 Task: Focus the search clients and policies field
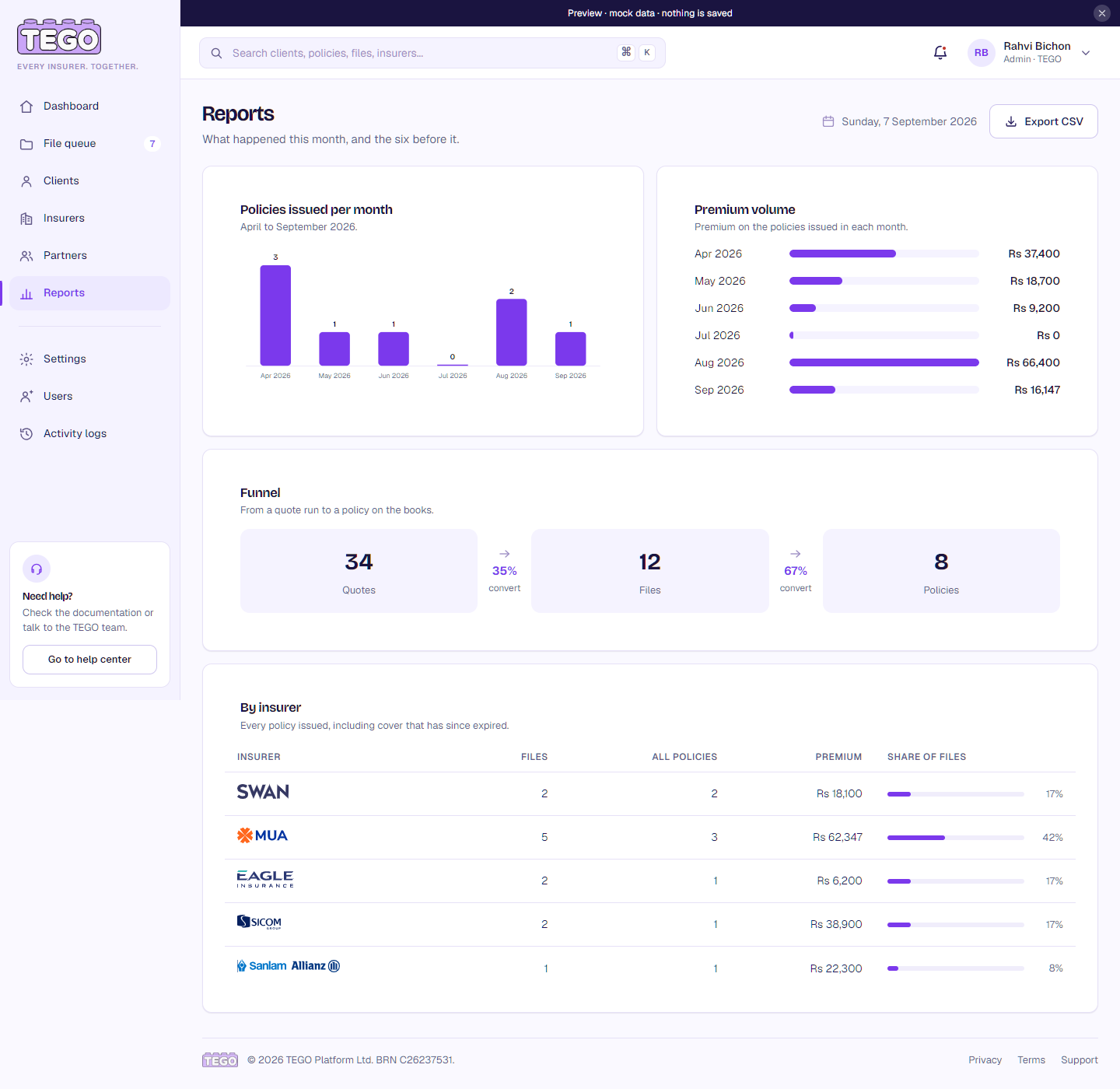432,53
